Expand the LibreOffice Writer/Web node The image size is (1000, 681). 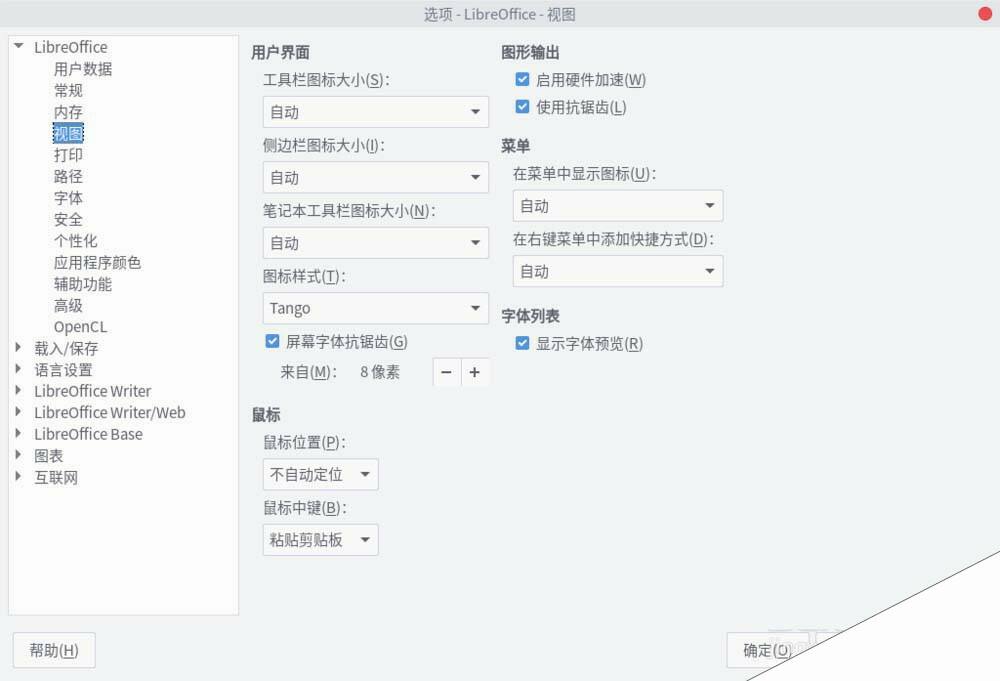(18, 412)
